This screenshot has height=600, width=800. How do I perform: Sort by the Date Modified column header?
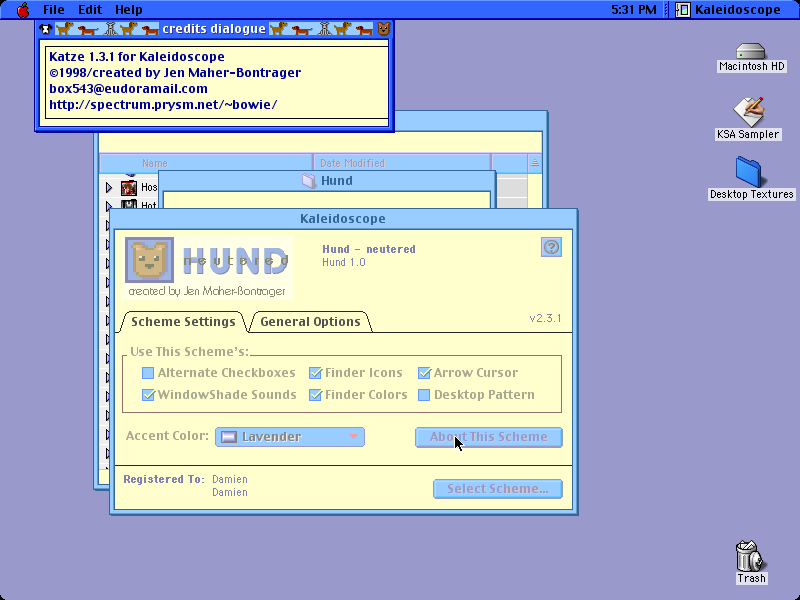tap(403, 163)
